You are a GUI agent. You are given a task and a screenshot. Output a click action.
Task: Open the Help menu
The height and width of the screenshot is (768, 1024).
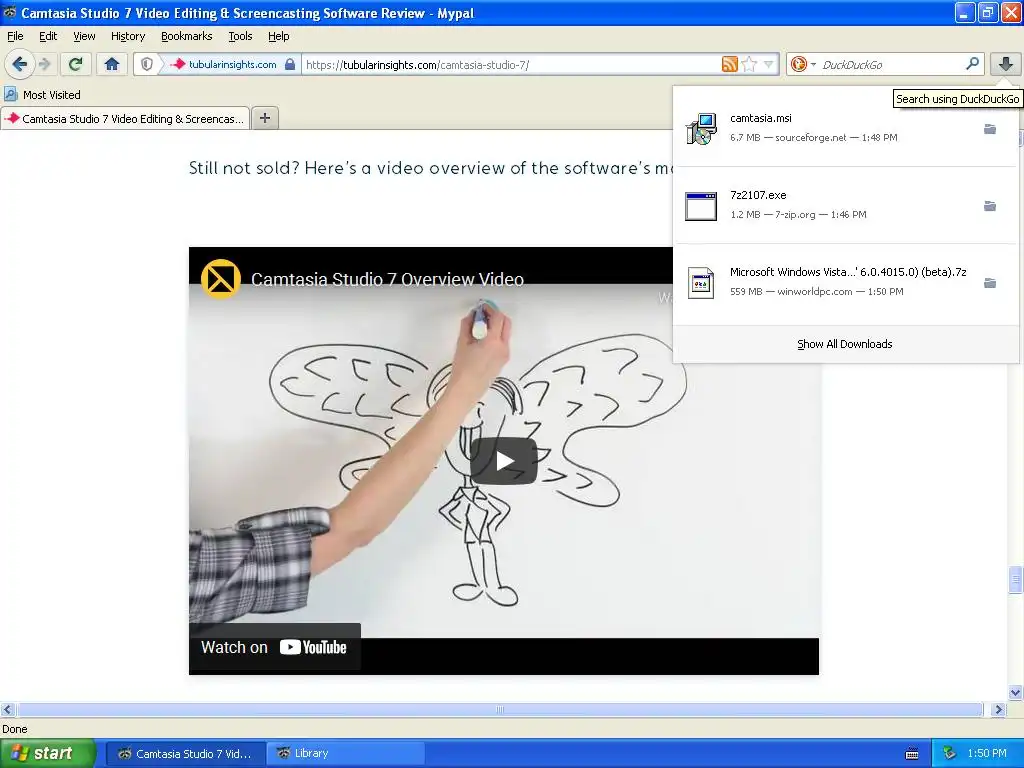point(279,36)
